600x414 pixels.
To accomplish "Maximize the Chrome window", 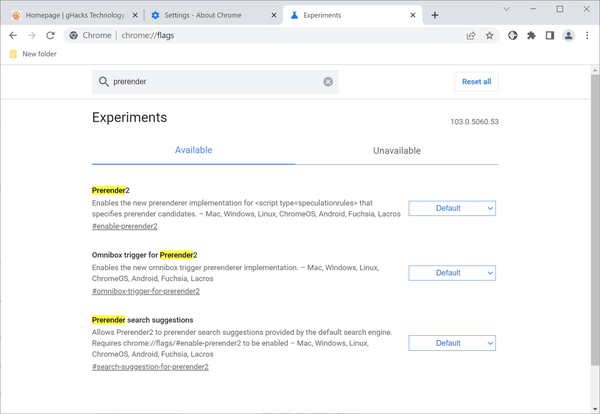I will click(559, 9).
